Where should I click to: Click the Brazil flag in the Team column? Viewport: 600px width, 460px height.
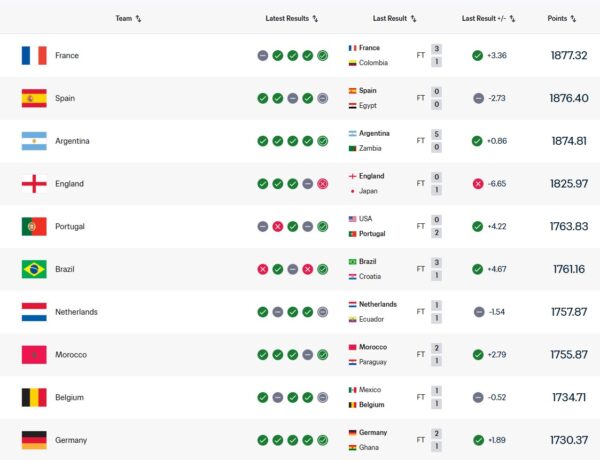(x=34, y=269)
